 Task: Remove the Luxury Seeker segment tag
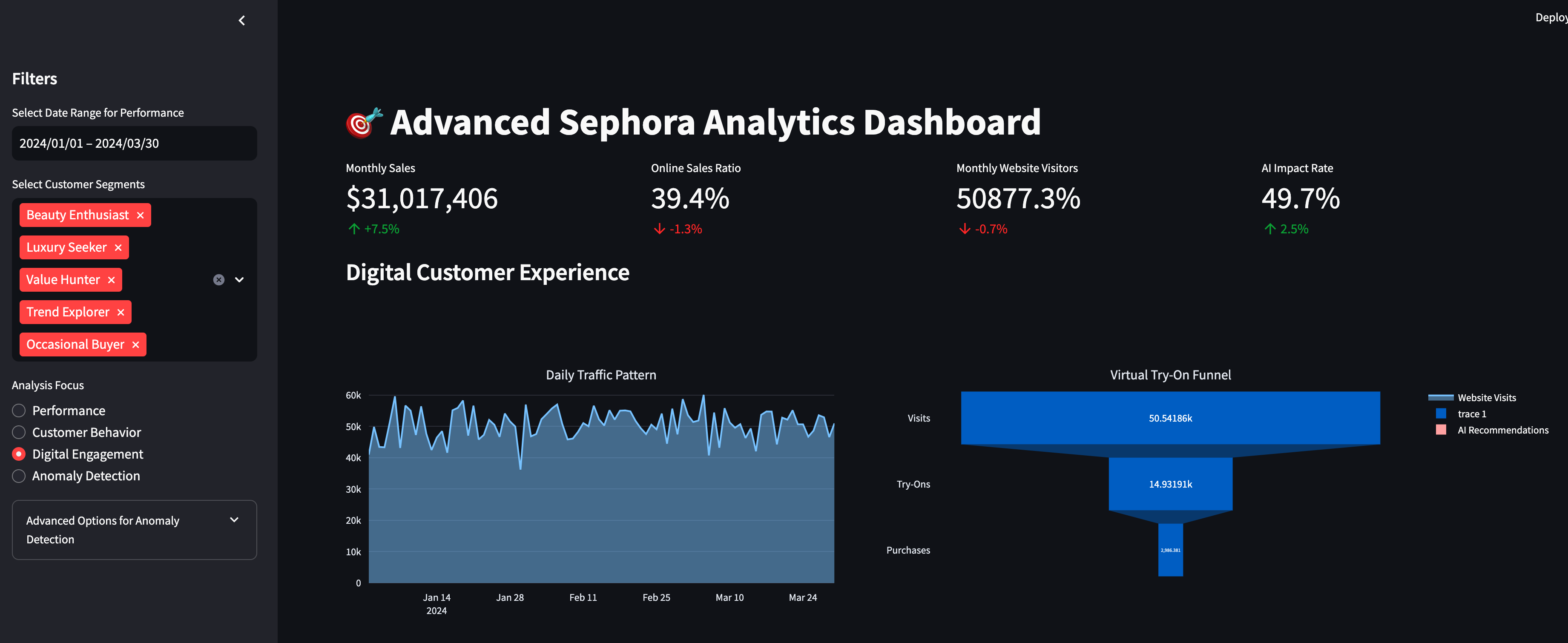(118, 248)
